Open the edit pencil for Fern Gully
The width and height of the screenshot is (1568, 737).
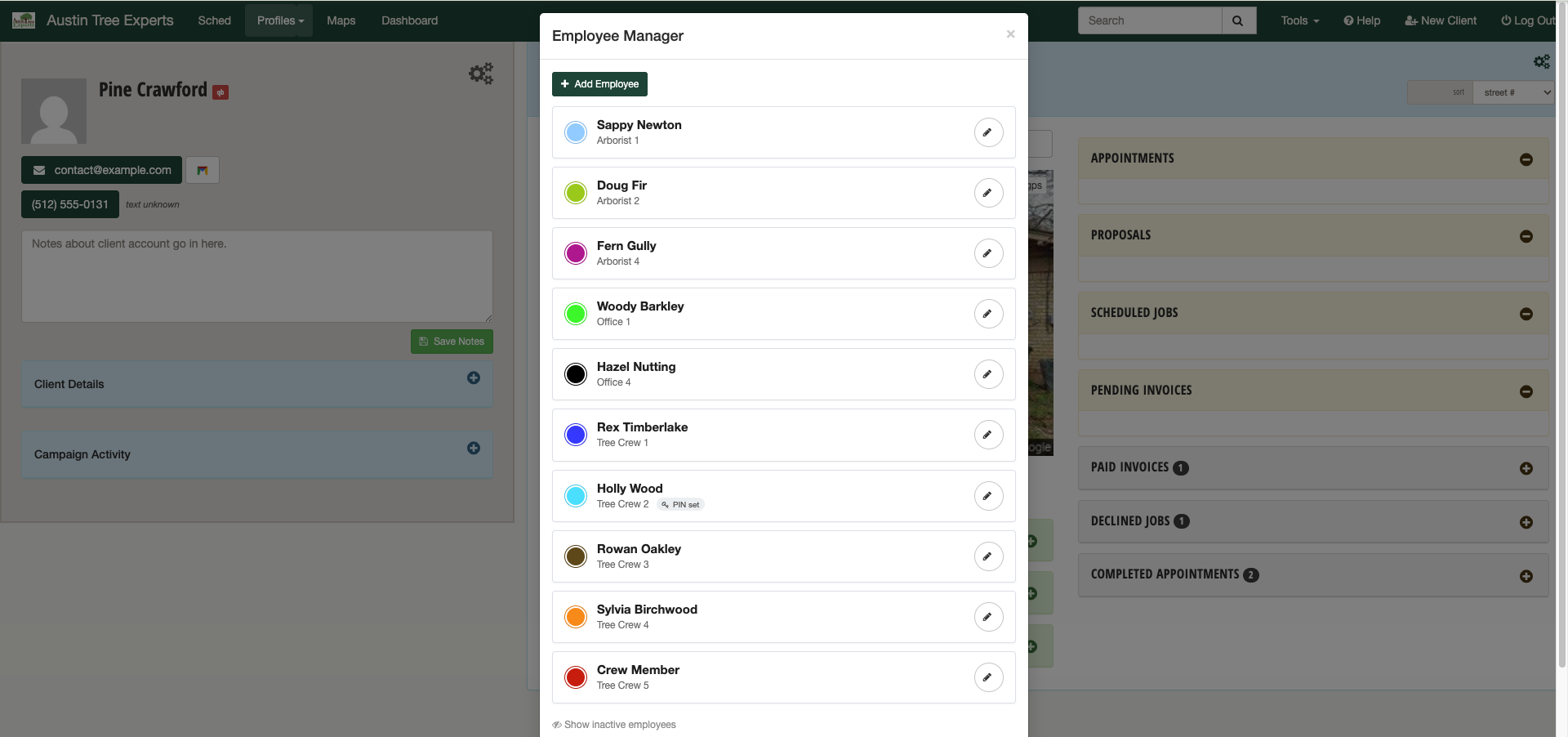(x=988, y=253)
